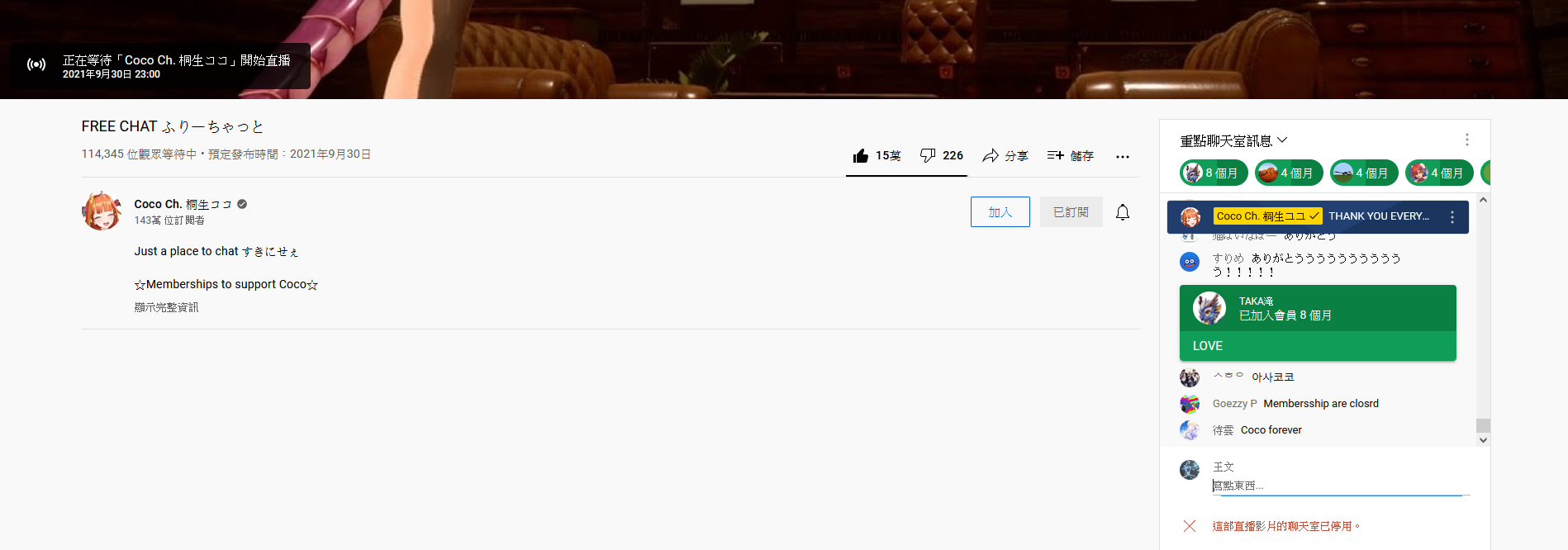1568x550 pixels.
Task: Select the 8-month member chip in ticker
Action: coord(1214,173)
